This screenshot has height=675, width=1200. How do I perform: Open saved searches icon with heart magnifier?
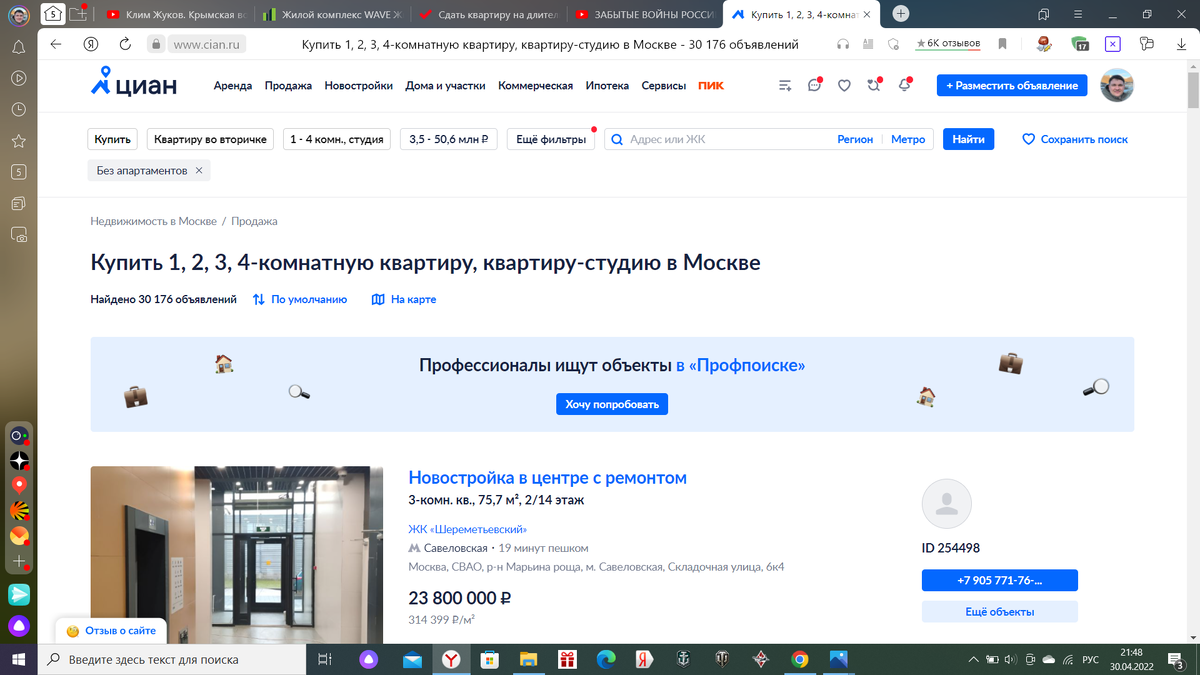tap(874, 86)
